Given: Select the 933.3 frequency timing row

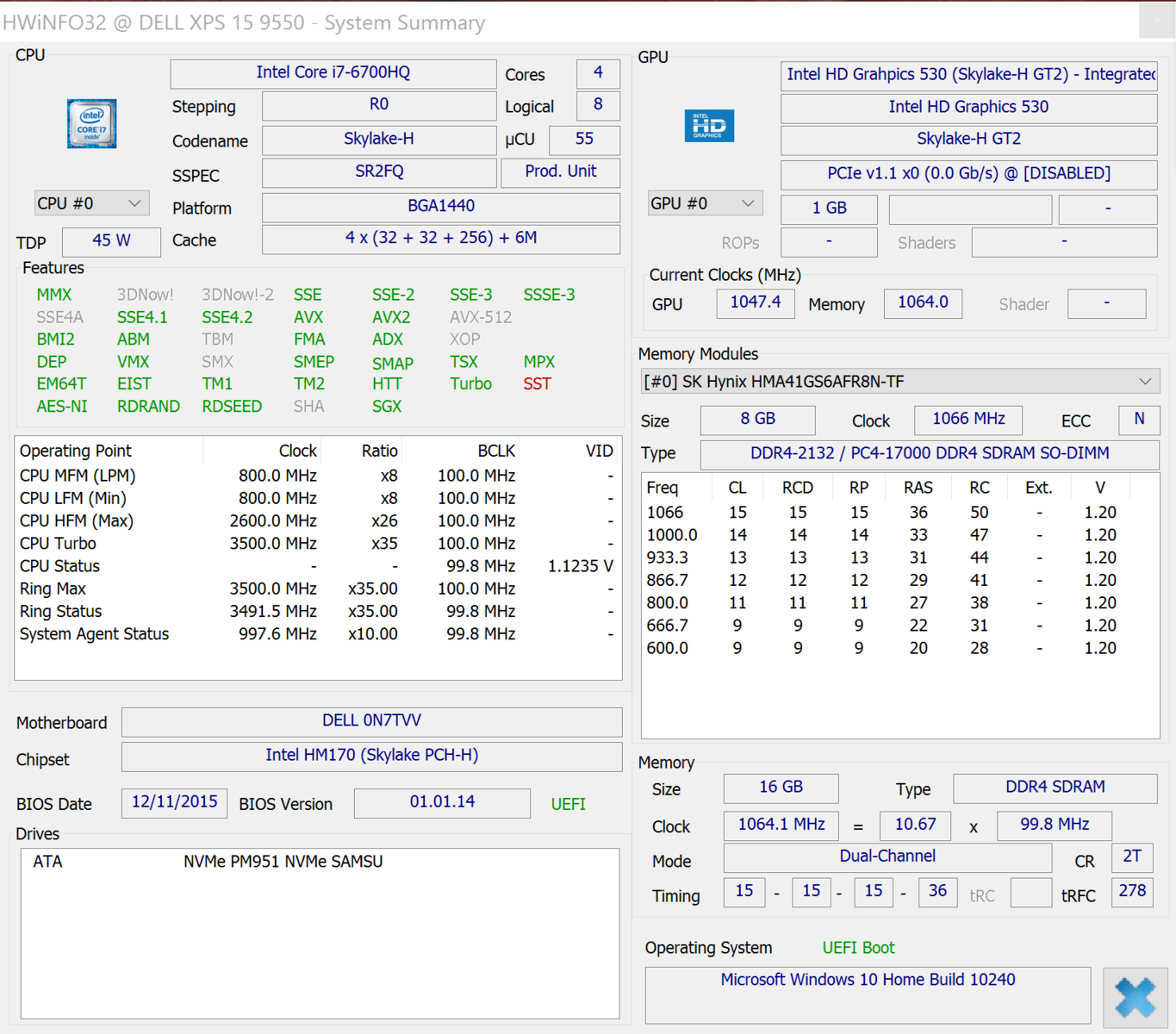Looking at the screenshot, I should (x=899, y=557).
